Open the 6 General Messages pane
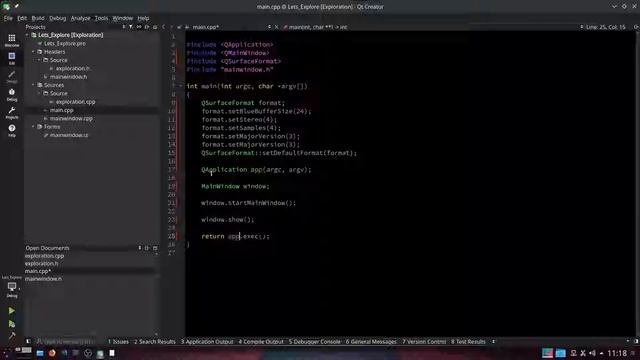The width and height of the screenshot is (640, 360). 371,342
